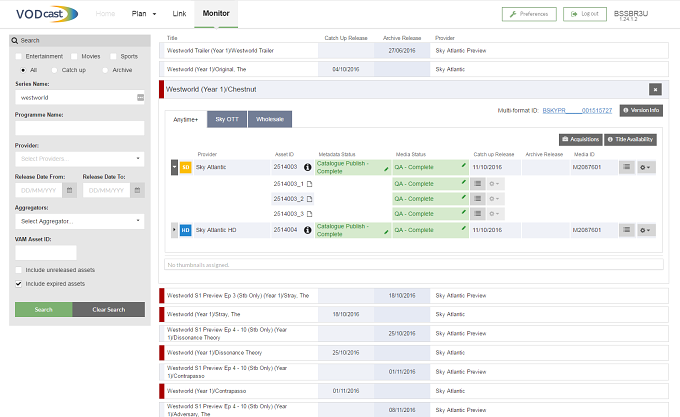Edit media status pencil for asset 2514003
Image resolution: width=680 pixels, height=417 pixels.
click(464, 165)
